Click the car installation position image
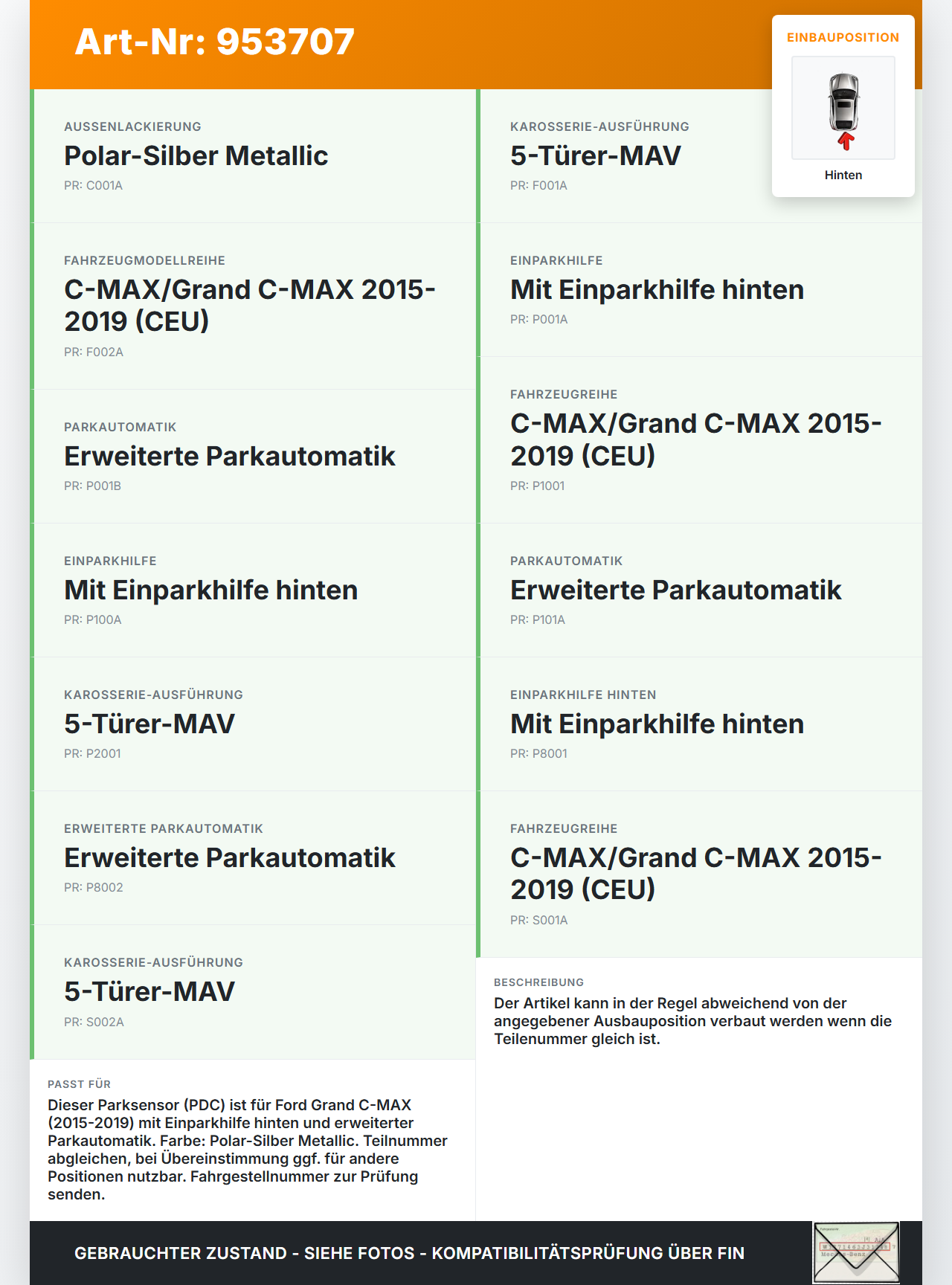Viewport: 952px width, 1285px height. coord(843,107)
